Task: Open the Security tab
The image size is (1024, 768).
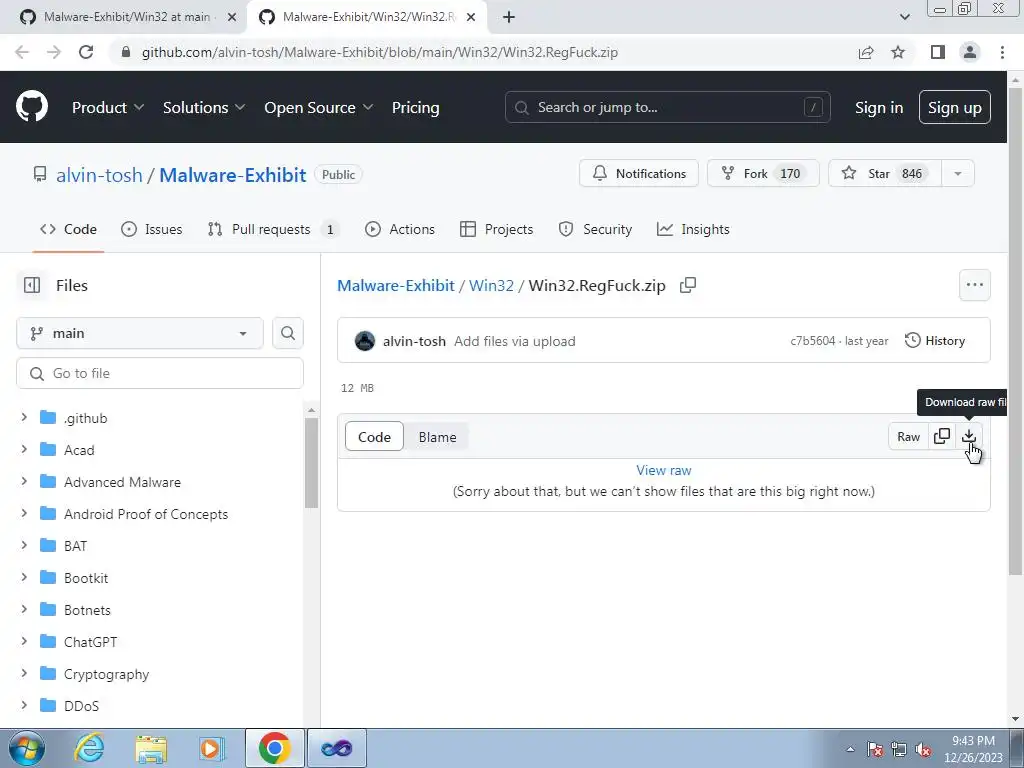Action: click(x=595, y=229)
